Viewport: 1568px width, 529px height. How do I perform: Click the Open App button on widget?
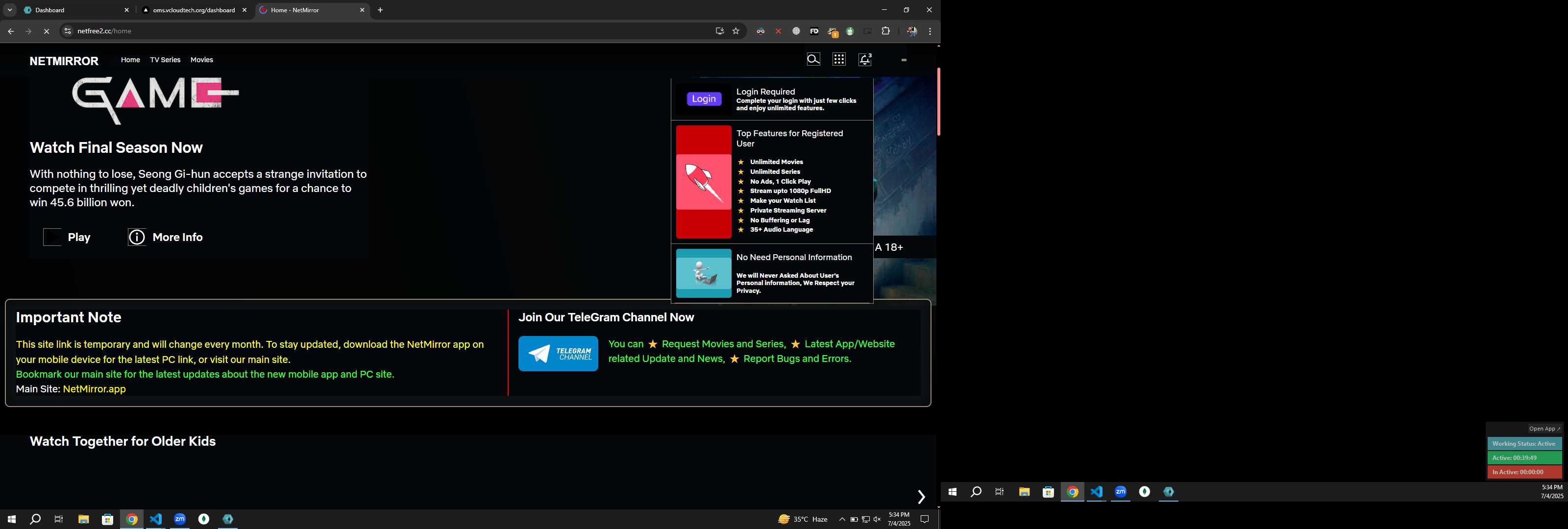coord(1545,429)
